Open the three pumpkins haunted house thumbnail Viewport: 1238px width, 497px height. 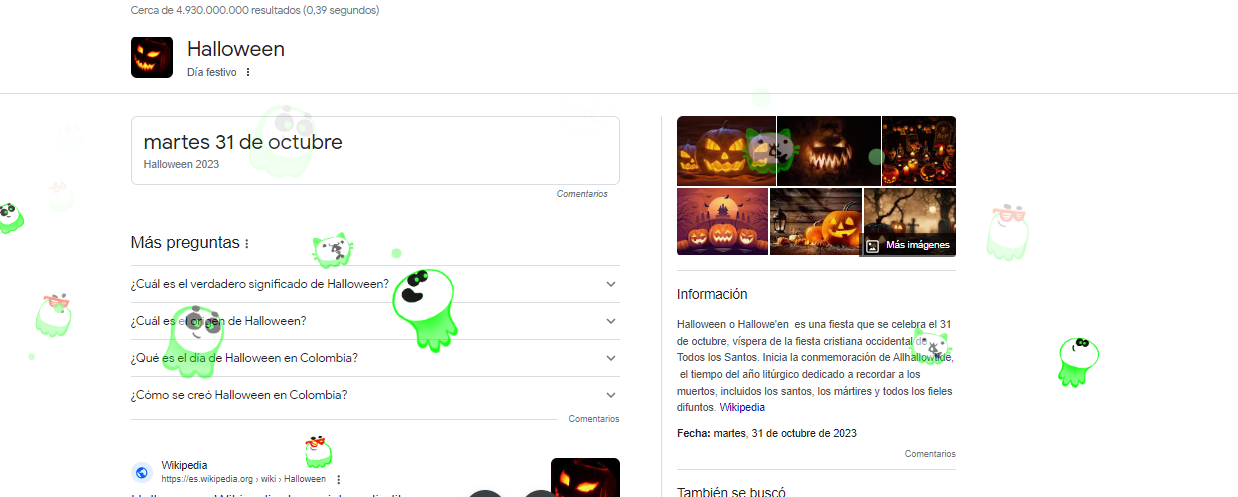722,221
